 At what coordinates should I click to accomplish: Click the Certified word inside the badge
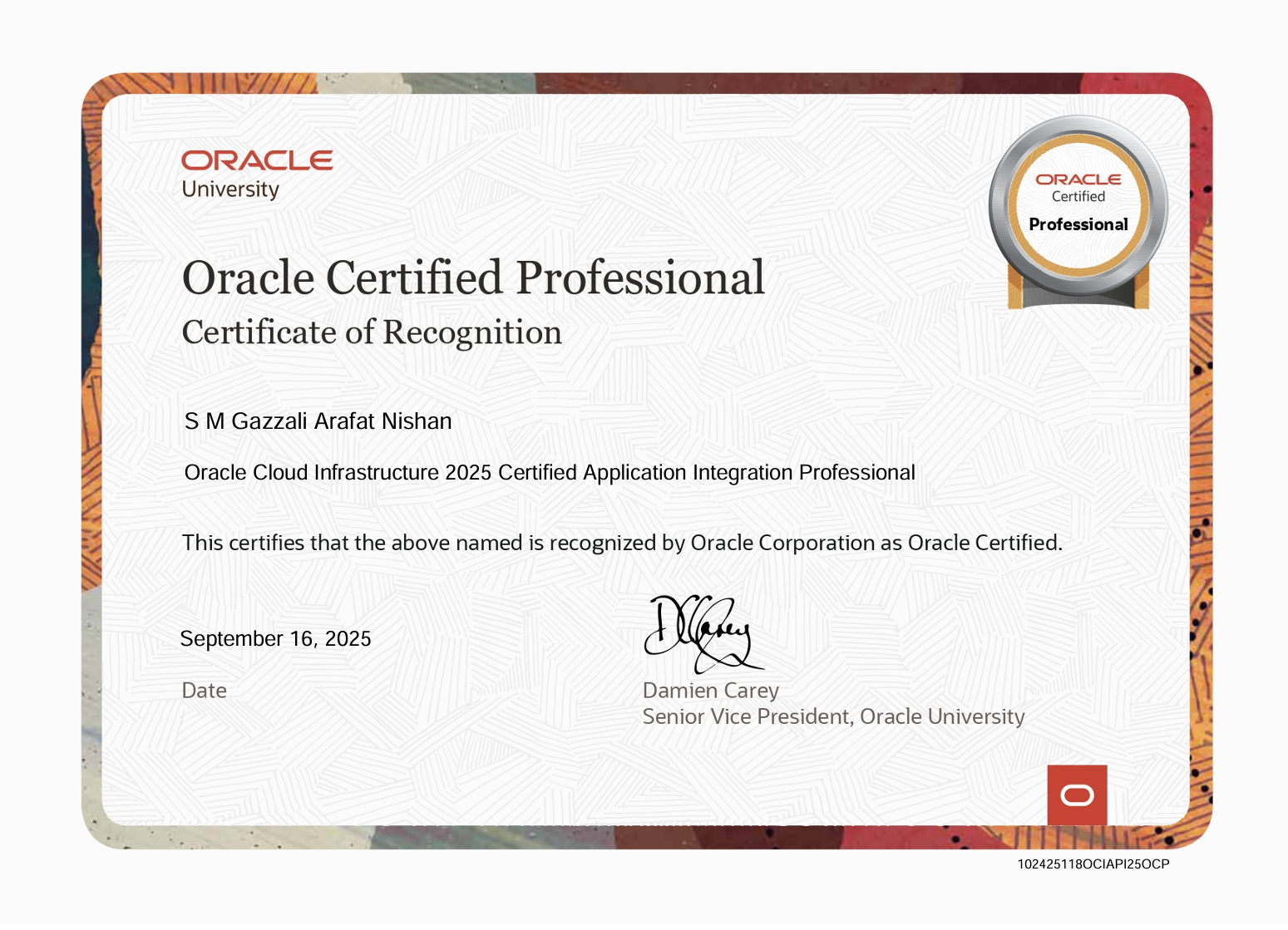coord(1078,197)
